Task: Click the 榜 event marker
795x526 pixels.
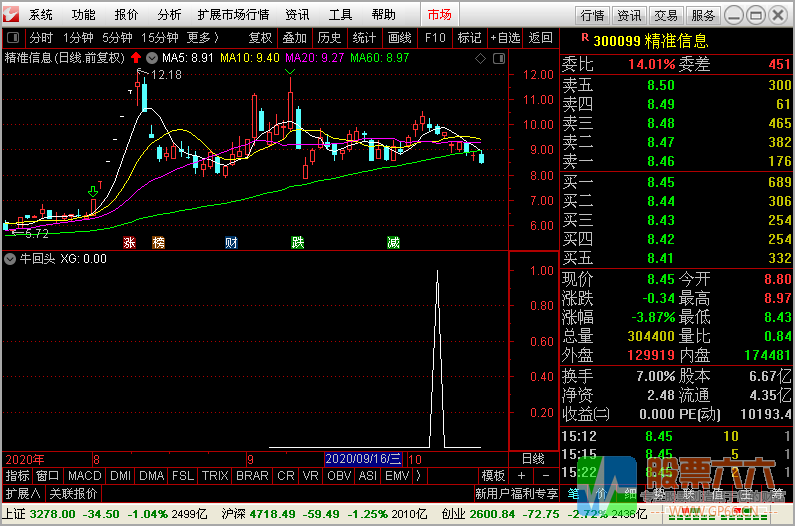Action: click(x=159, y=242)
